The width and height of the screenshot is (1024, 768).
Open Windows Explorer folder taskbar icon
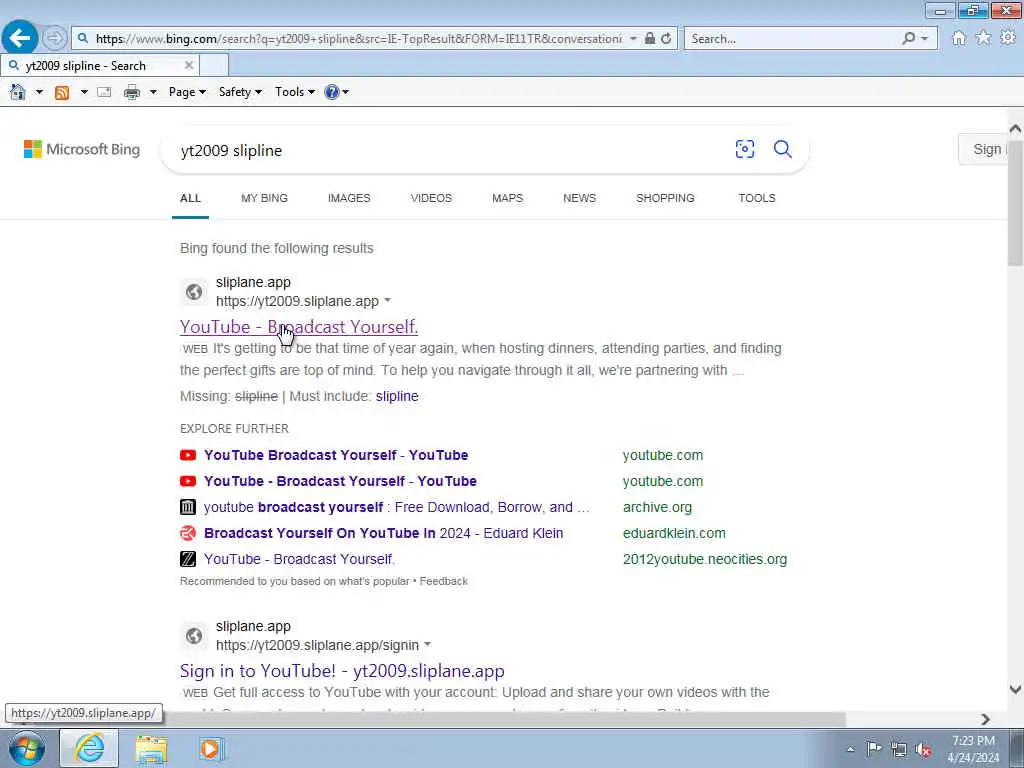coord(152,749)
